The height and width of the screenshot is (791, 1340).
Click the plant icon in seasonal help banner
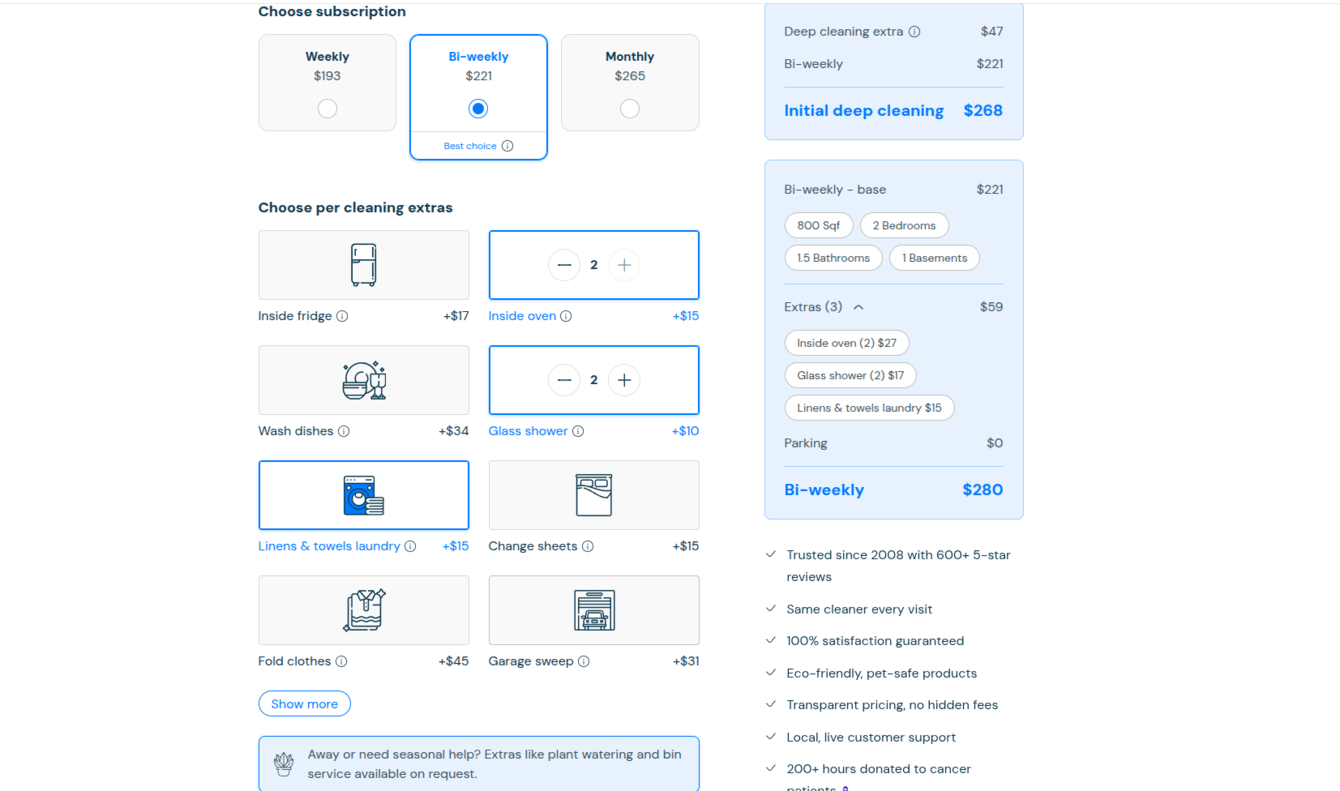284,764
